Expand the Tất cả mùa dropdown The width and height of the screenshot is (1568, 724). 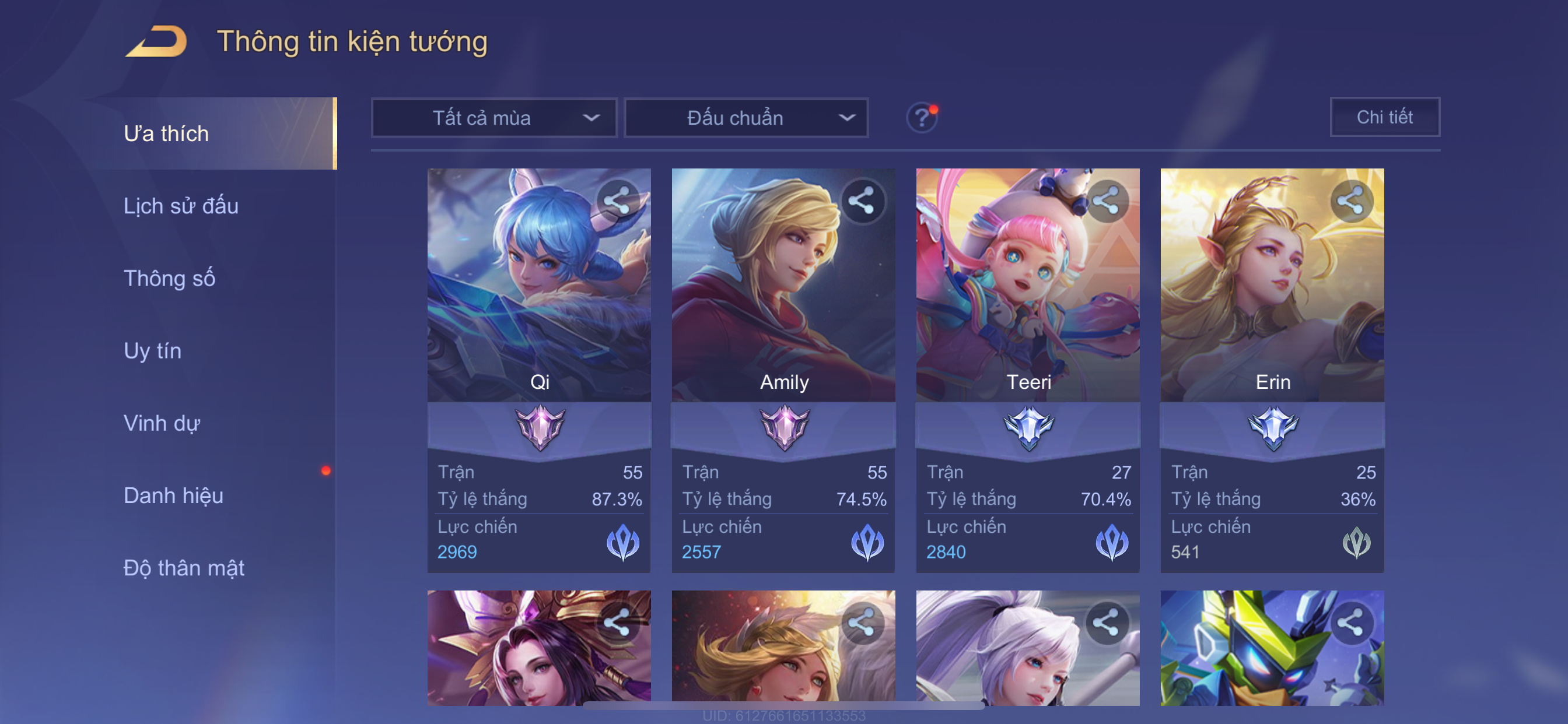coord(494,118)
